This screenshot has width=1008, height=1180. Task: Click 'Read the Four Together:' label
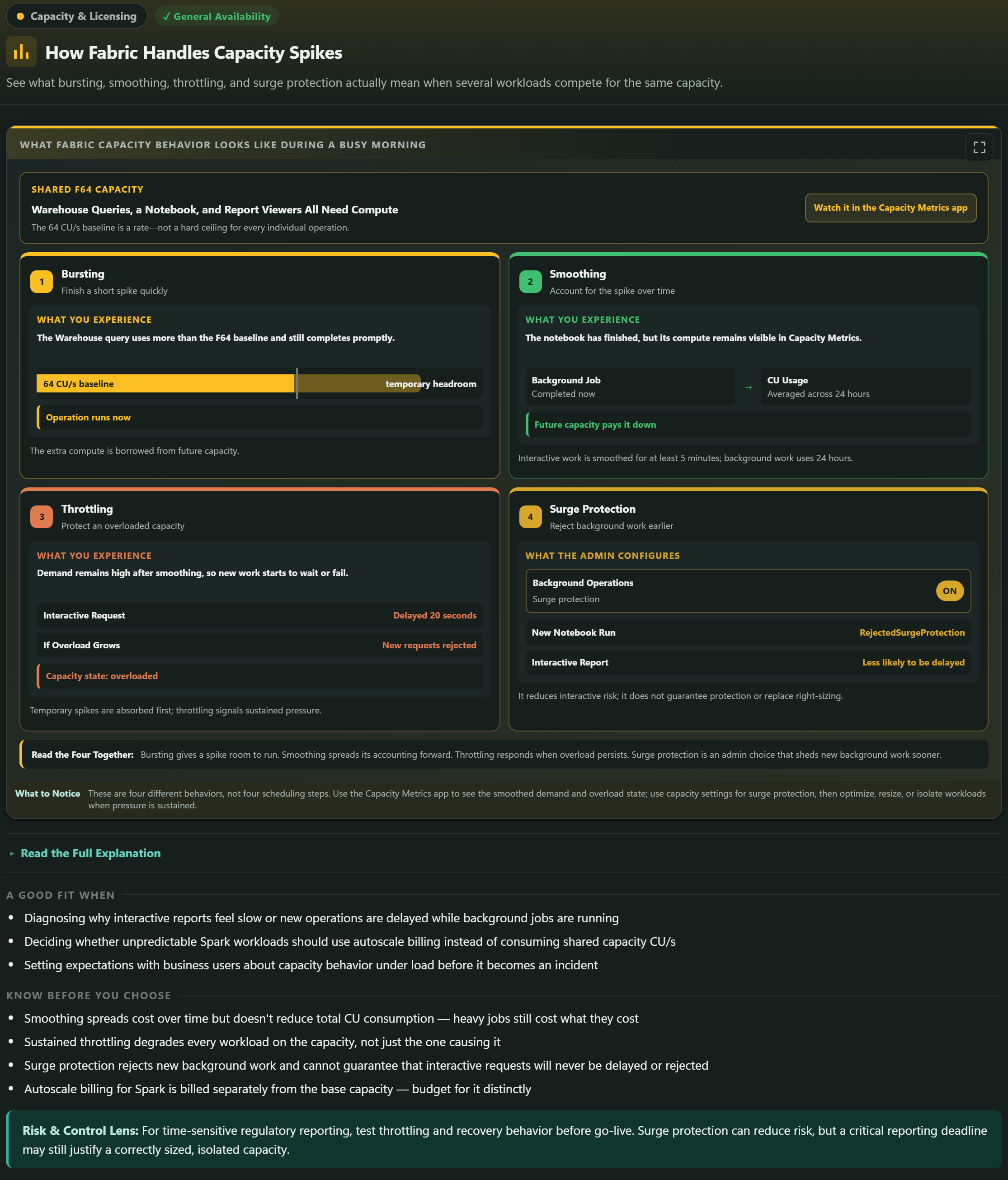[83, 754]
